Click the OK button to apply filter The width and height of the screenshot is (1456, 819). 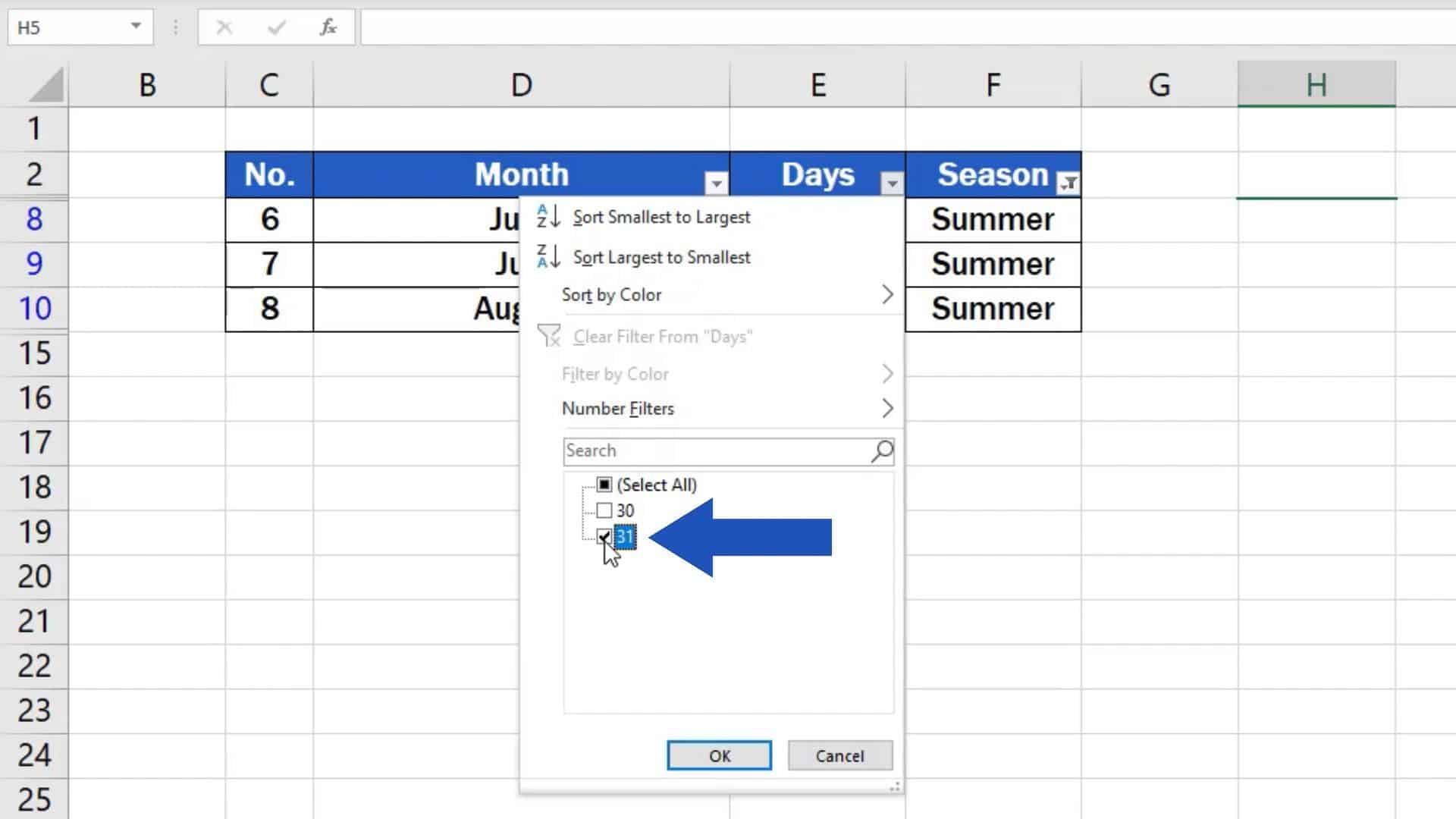click(x=719, y=755)
